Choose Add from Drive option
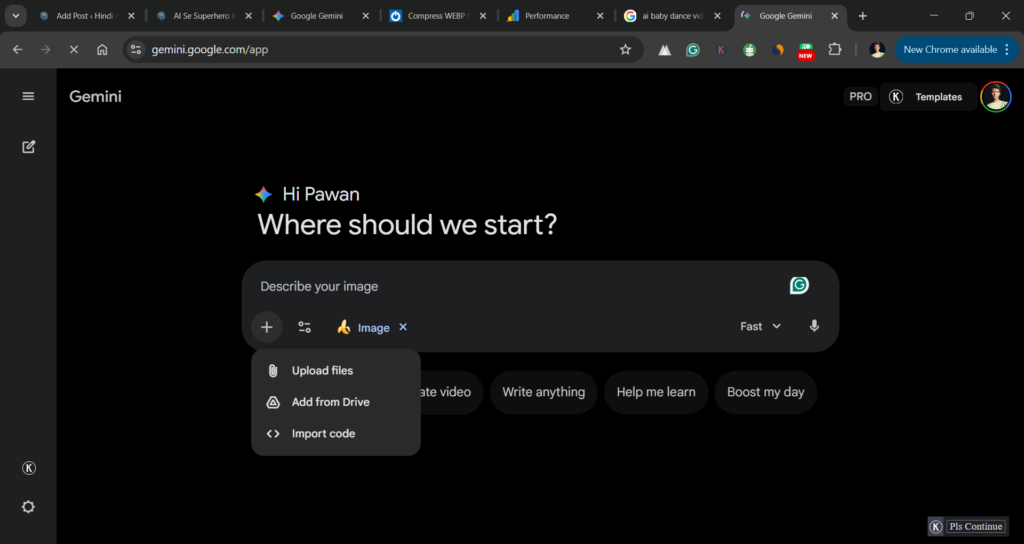The width and height of the screenshot is (1024, 544). (x=330, y=402)
